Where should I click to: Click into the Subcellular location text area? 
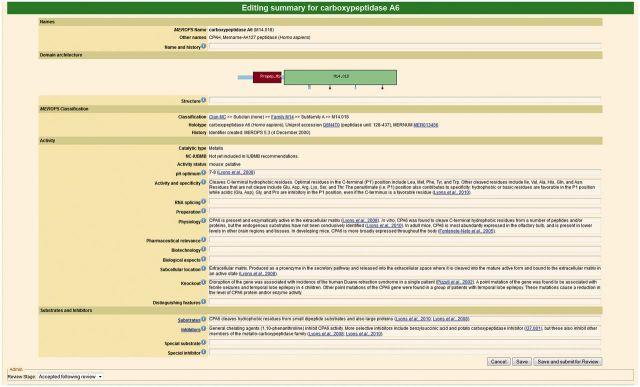coord(405,271)
